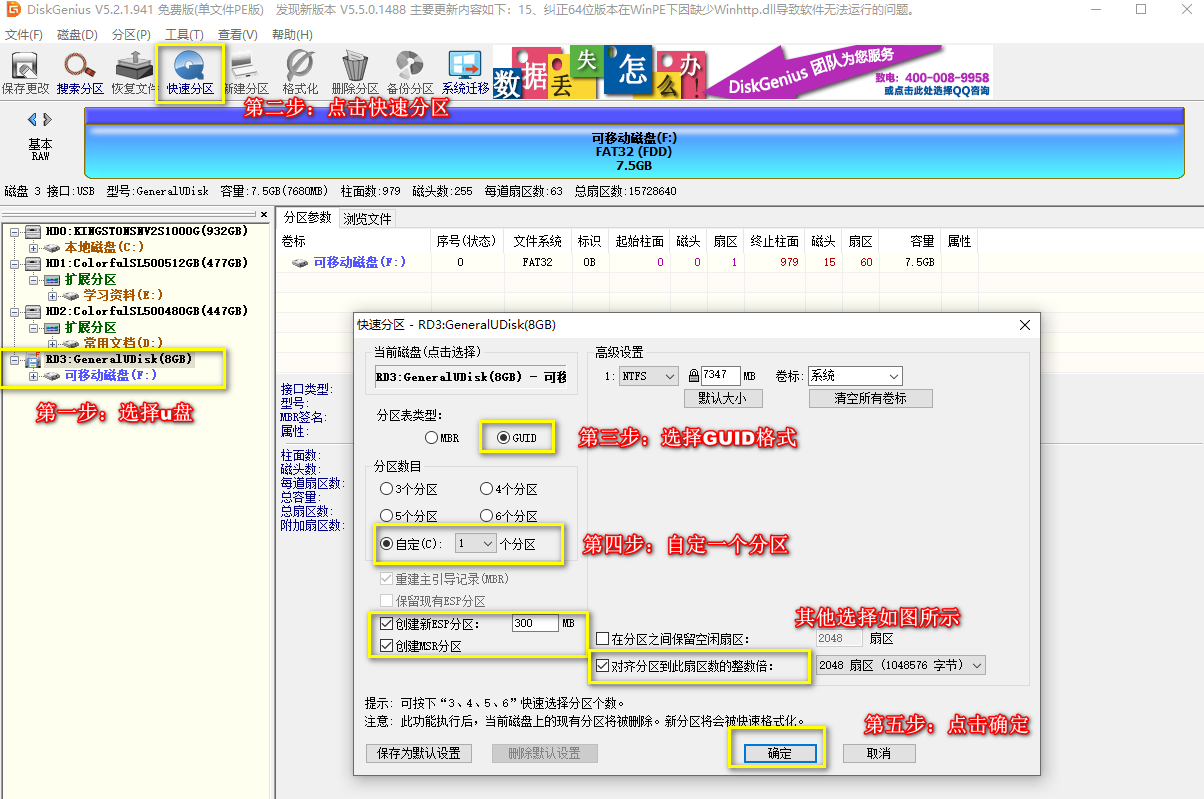This screenshot has height=799, width=1204.
Task: Launch the Recover Files (恢复文件) tool
Action: 134,73
